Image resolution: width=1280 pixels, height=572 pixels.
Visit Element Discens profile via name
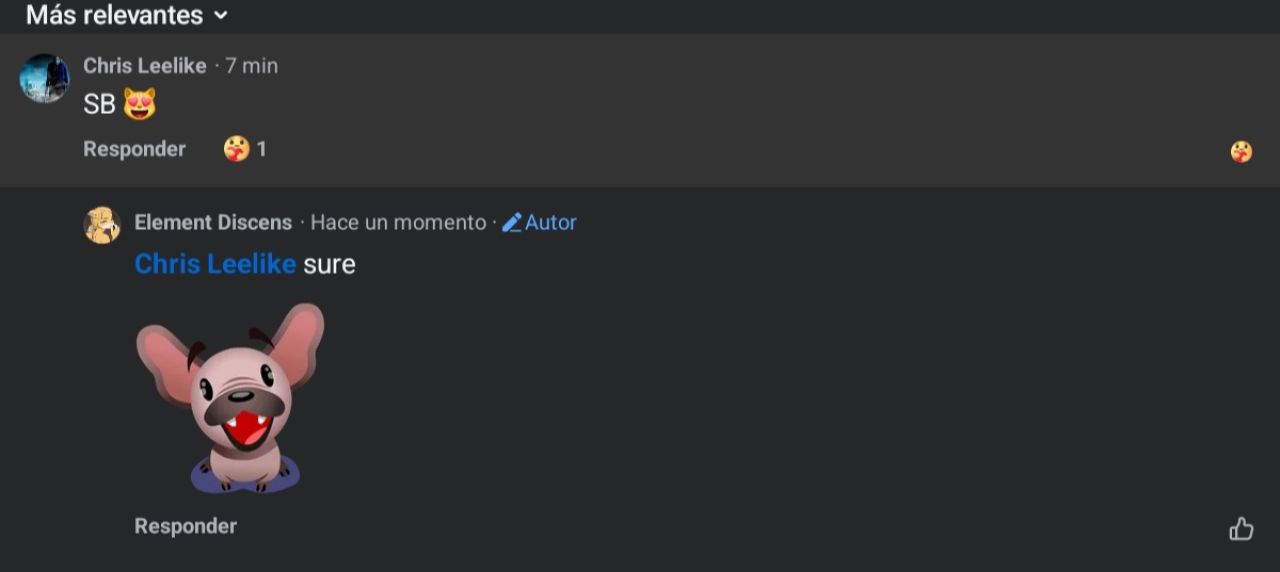[x=213, y=222]
